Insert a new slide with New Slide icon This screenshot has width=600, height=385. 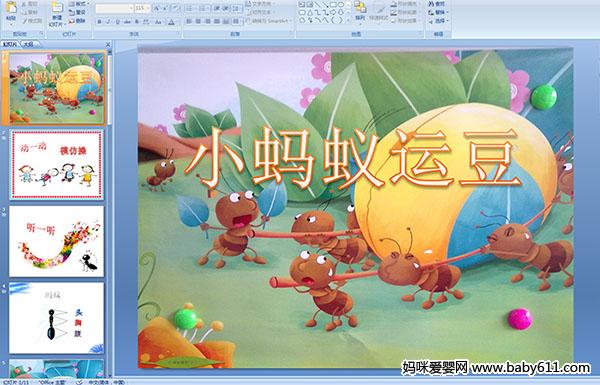point(57,9)
